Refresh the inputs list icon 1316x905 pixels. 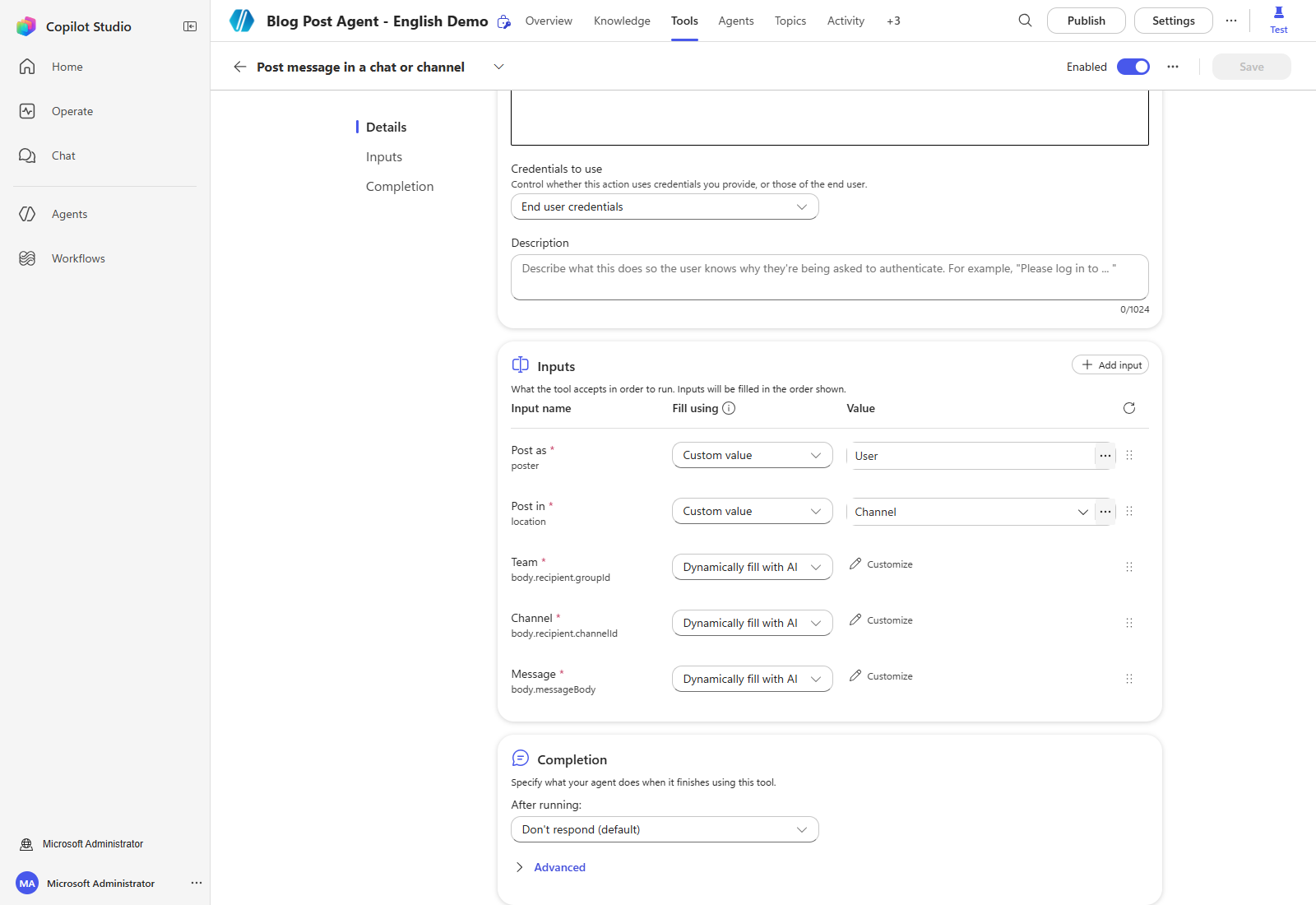(x=1129, y=408)
